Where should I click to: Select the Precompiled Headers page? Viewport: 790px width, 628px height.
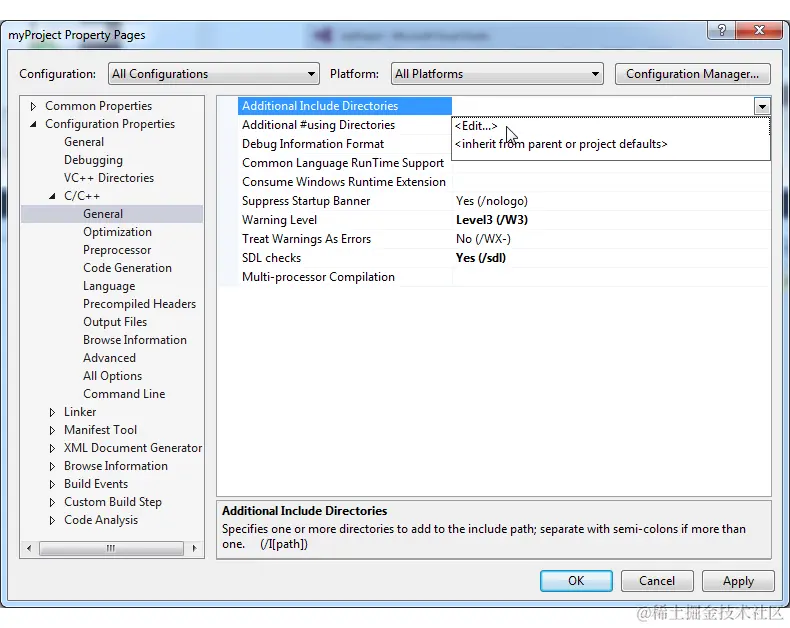point(140,304)
